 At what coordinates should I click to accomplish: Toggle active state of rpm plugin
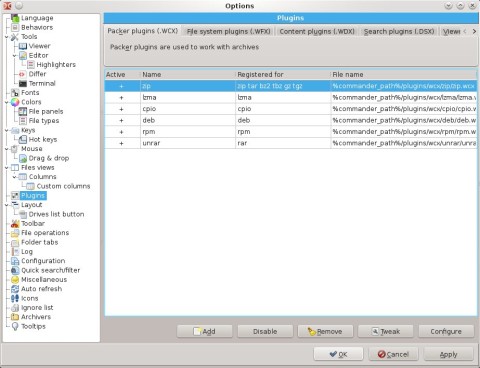[121, 132]
